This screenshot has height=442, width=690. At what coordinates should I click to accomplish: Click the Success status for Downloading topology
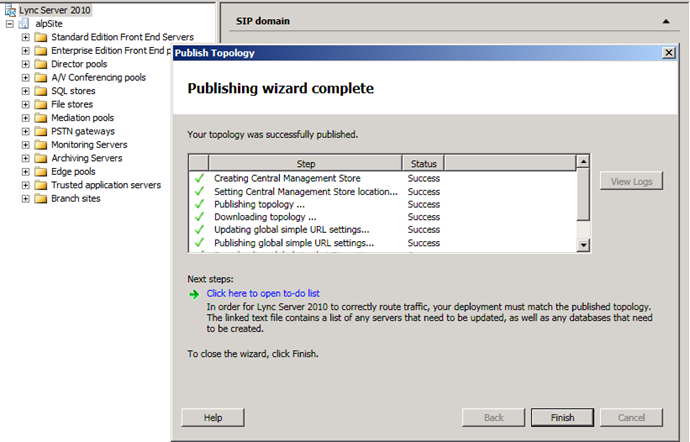point(423,217)
